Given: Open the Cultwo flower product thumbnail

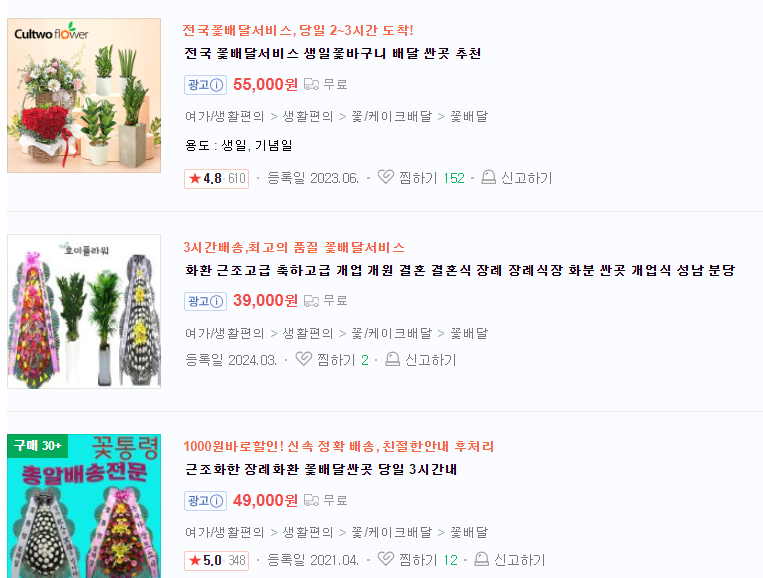Looking at the screenshot, I should (84, 95).
